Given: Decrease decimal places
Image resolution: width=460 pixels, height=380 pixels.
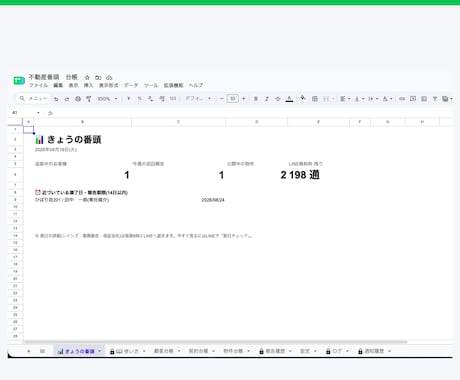Looking at the screenshot, I should click(x=151, y=99).
